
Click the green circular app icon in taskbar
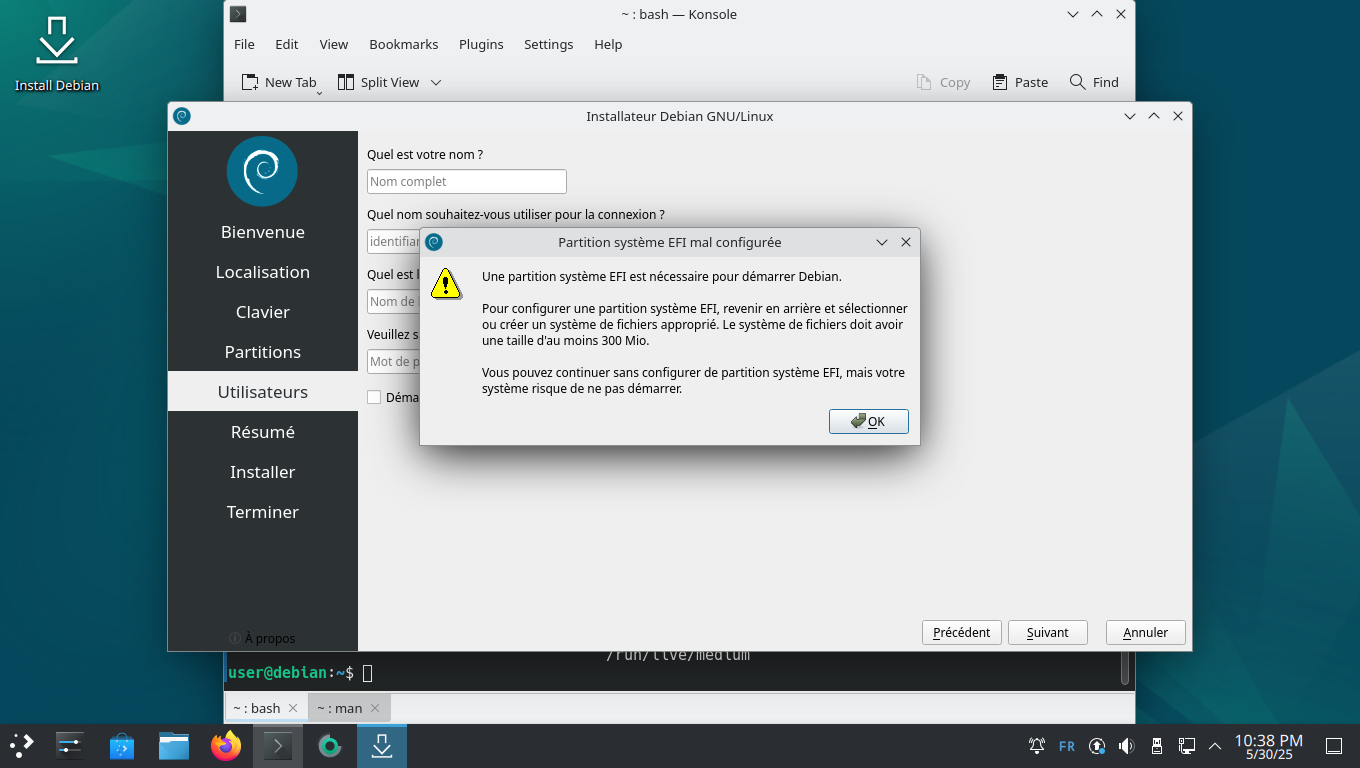coord(329,745)
